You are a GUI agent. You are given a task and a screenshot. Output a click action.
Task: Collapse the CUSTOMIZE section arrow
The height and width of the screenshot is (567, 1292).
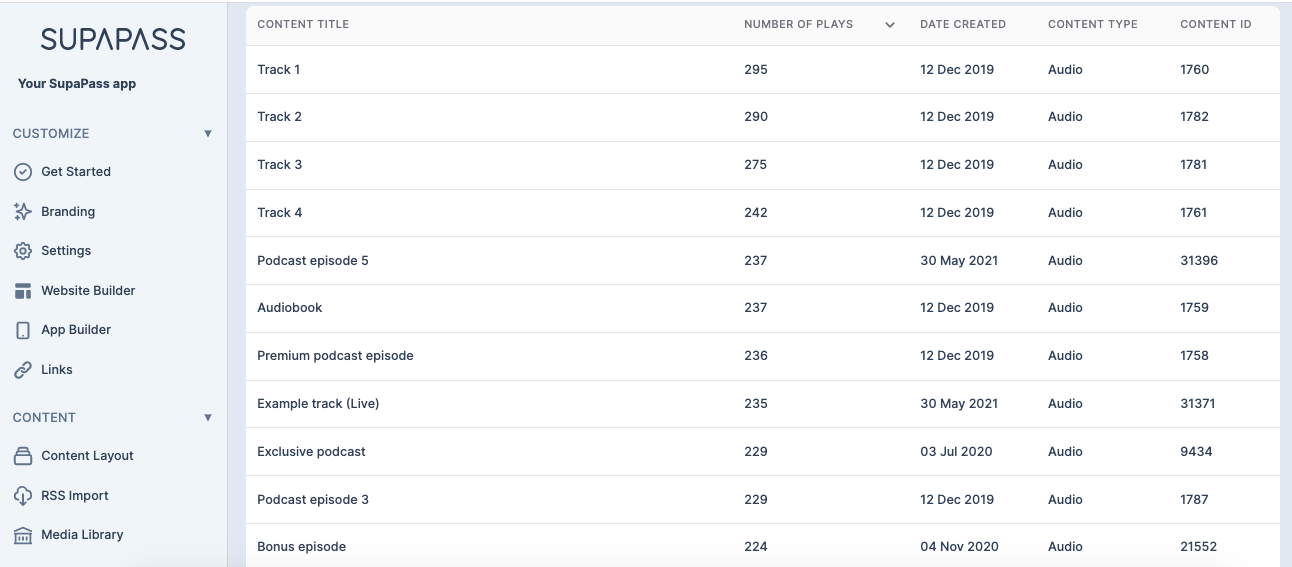pyautogui.click(x=208, y=133)
